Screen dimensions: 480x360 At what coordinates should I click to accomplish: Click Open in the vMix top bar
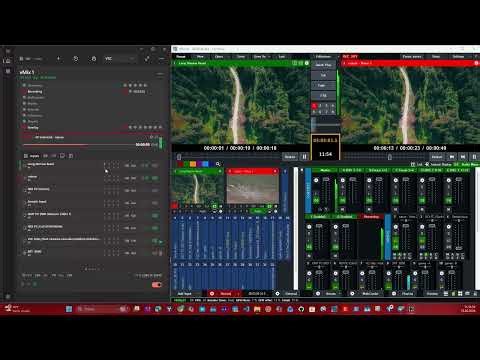(x=219, y=57)
